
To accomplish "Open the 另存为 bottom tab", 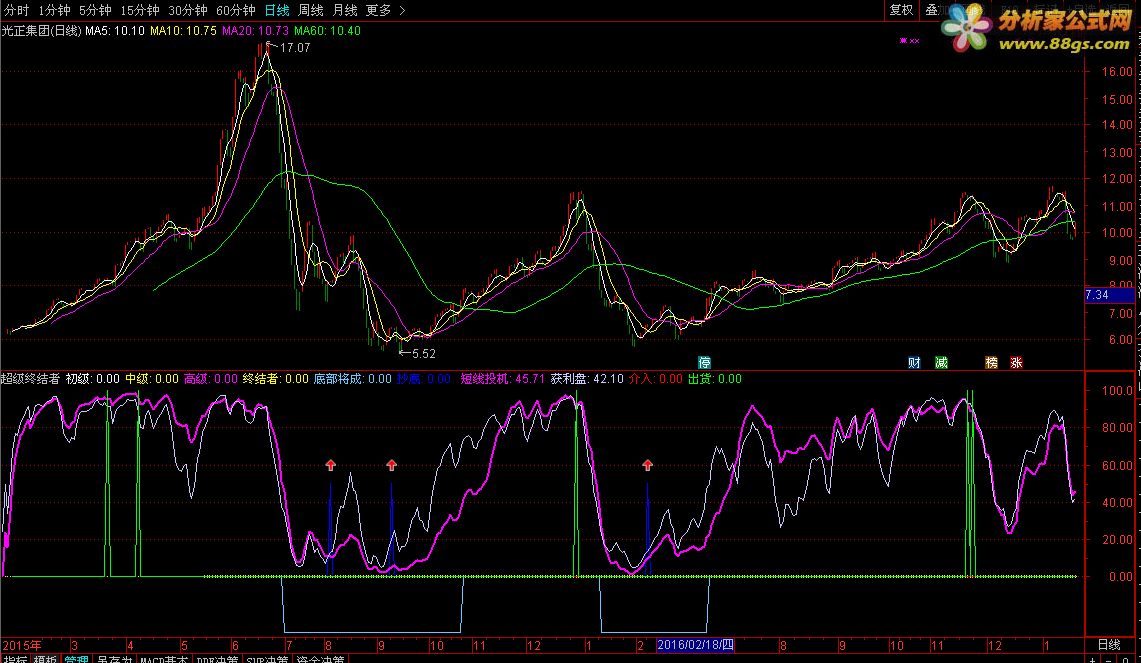I will pyautogui.click(x=114, y=659).
